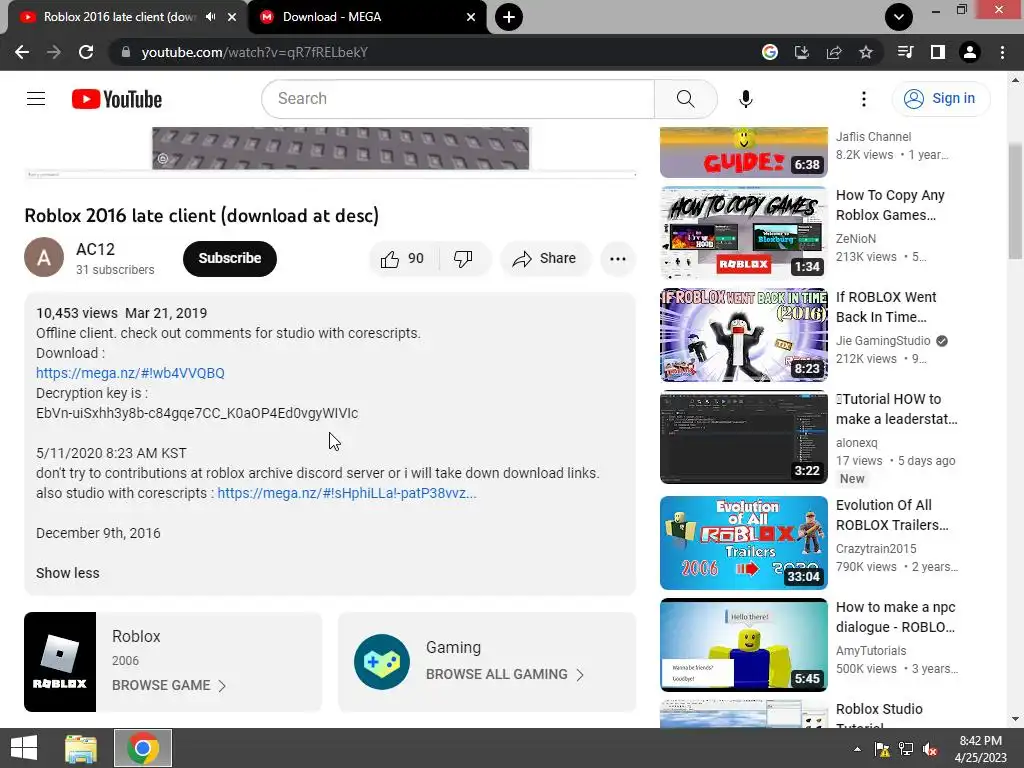Image resolution: width=1024 pixels, height=768 pixels.
Task: Go back with the browser back arrow
Action: pyautogui.click(x=22, y=52)
